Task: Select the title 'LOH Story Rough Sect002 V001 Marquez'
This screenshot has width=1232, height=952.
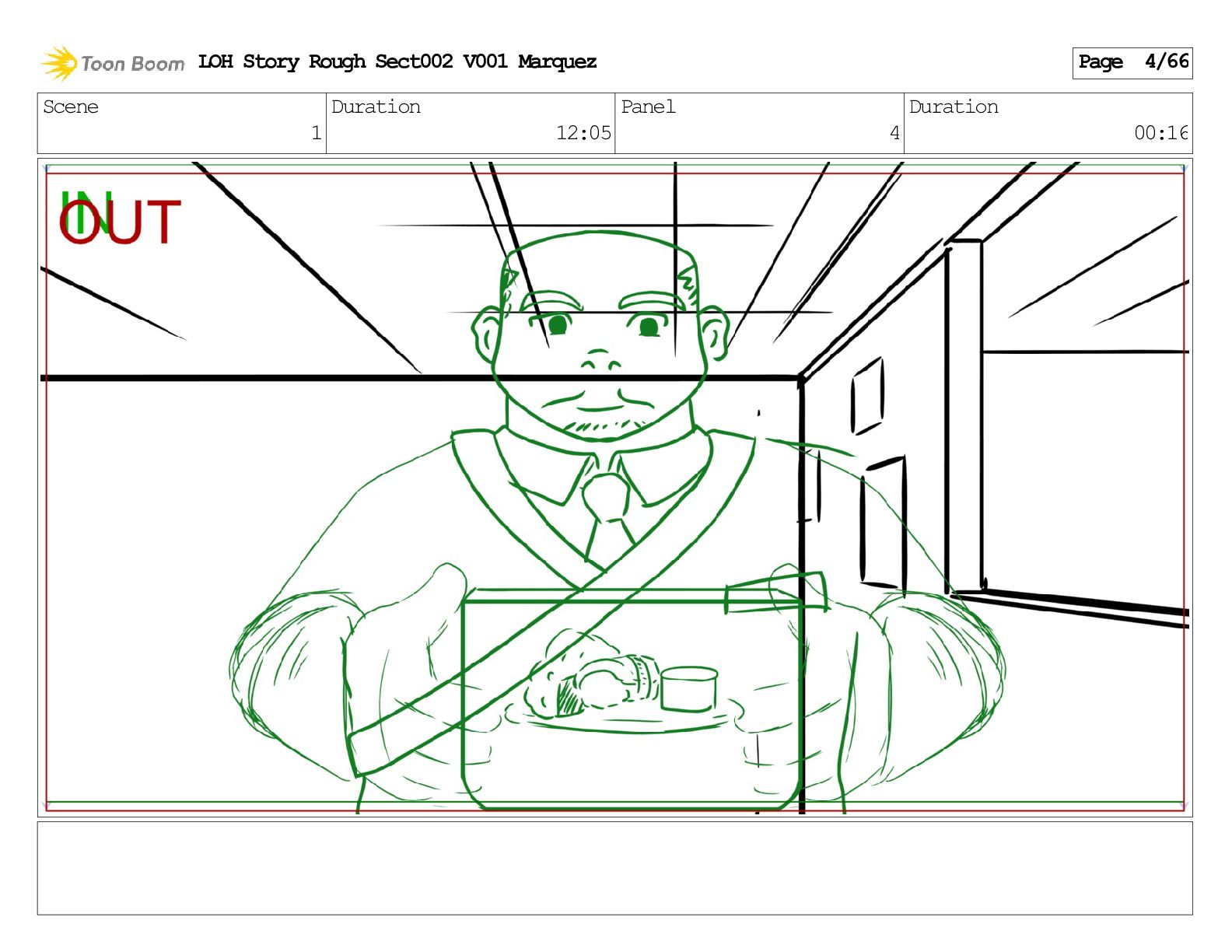Action: click(397, 61)
